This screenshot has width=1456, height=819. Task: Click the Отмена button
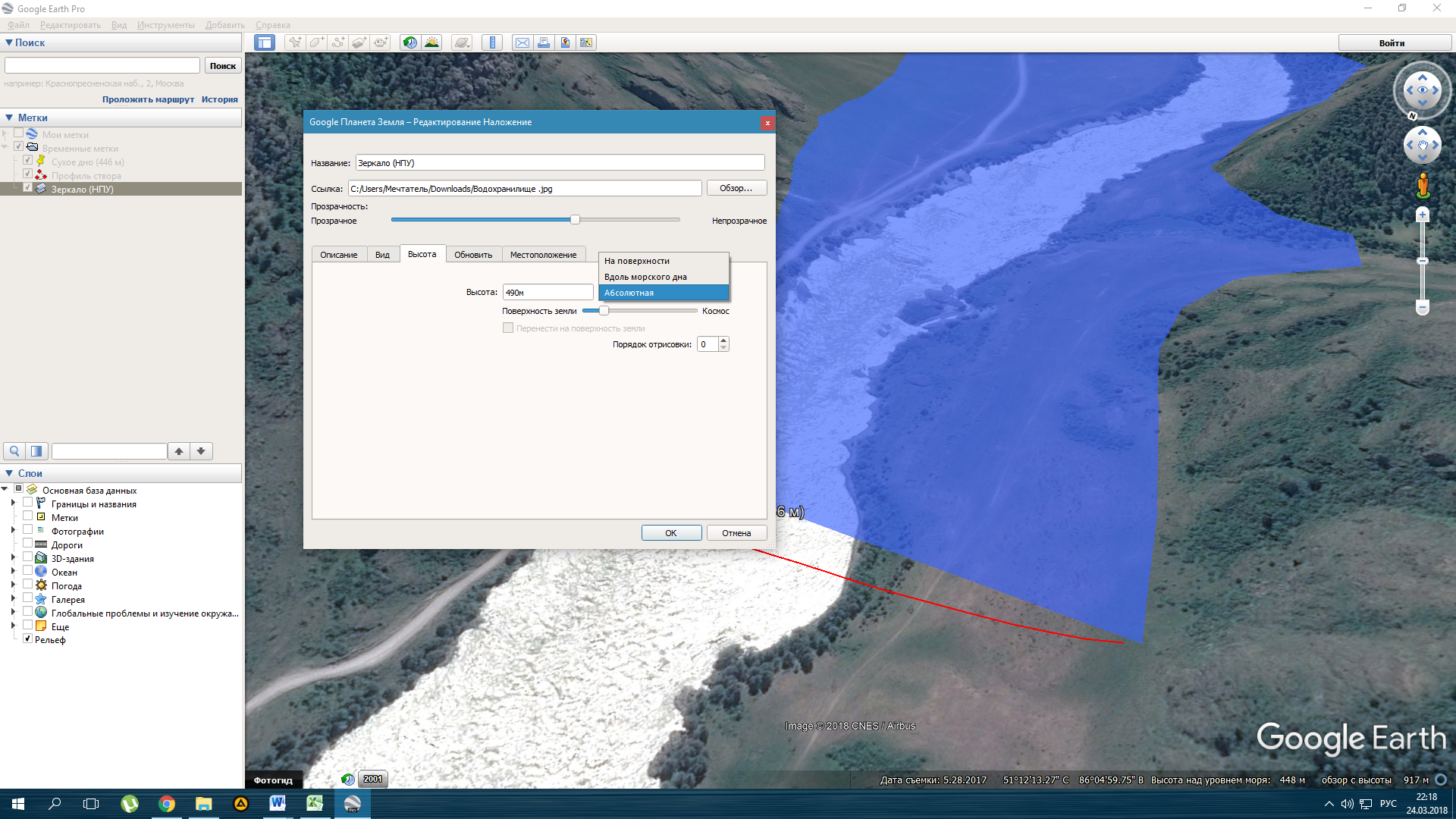point(736,533)
